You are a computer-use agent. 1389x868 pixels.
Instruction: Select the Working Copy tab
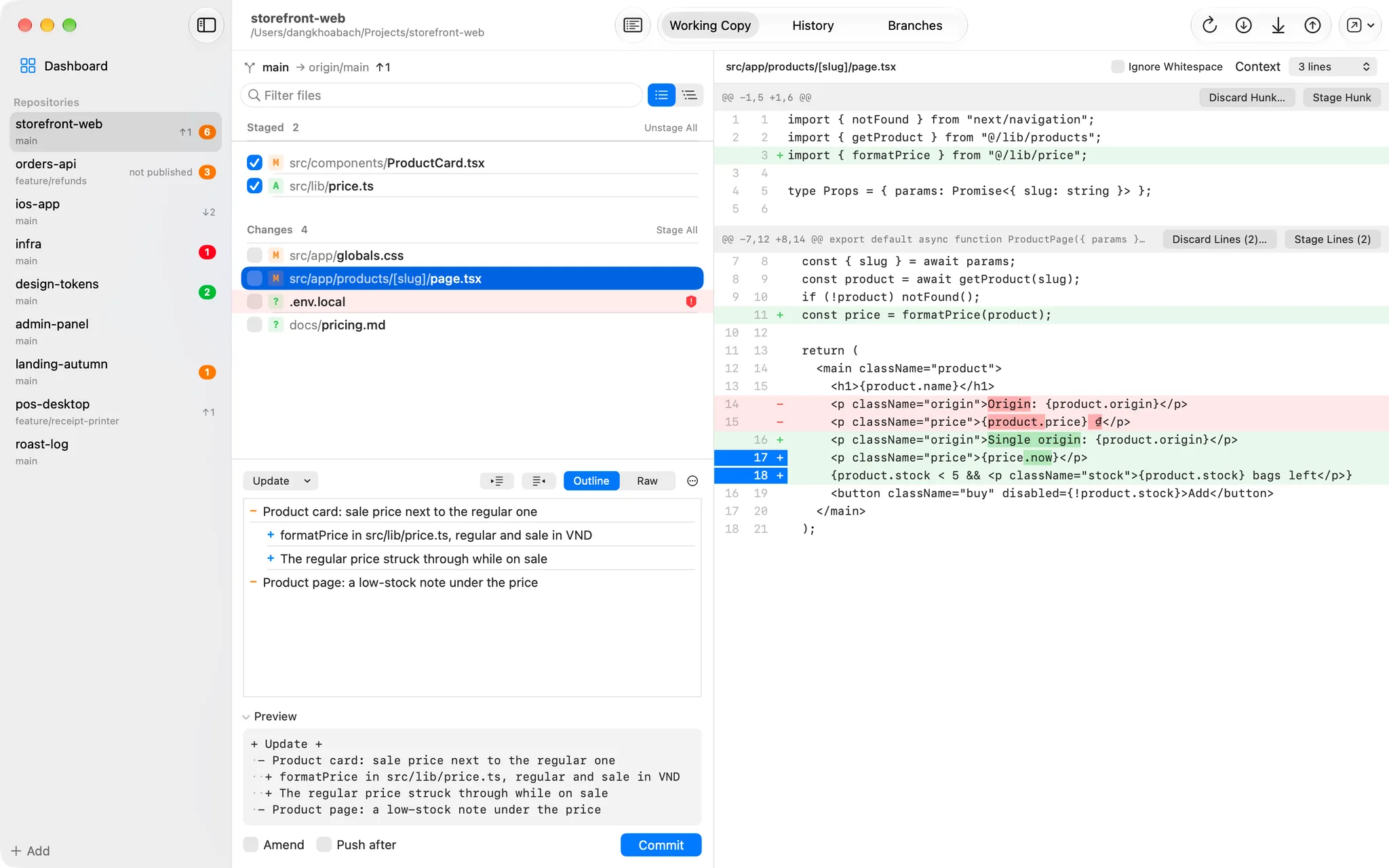coord(710,25)
